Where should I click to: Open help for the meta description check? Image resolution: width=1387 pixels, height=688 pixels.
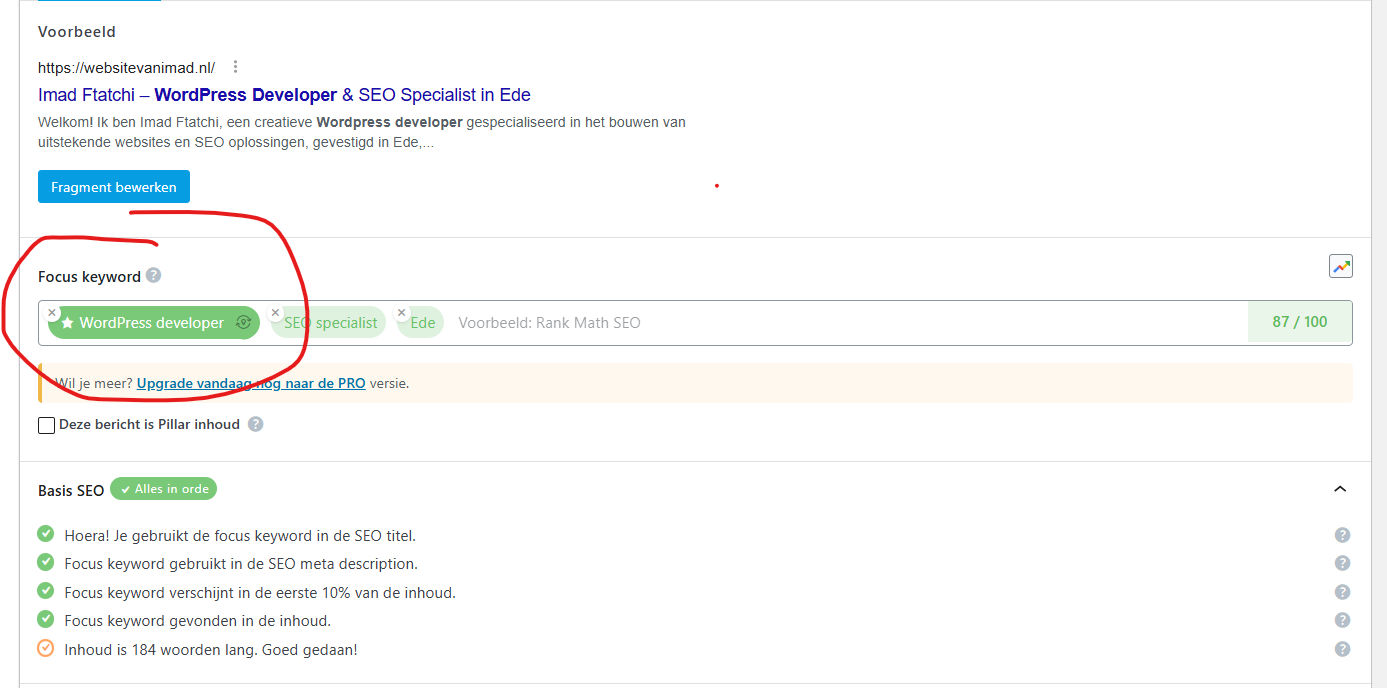click(x=1342, y=563)
